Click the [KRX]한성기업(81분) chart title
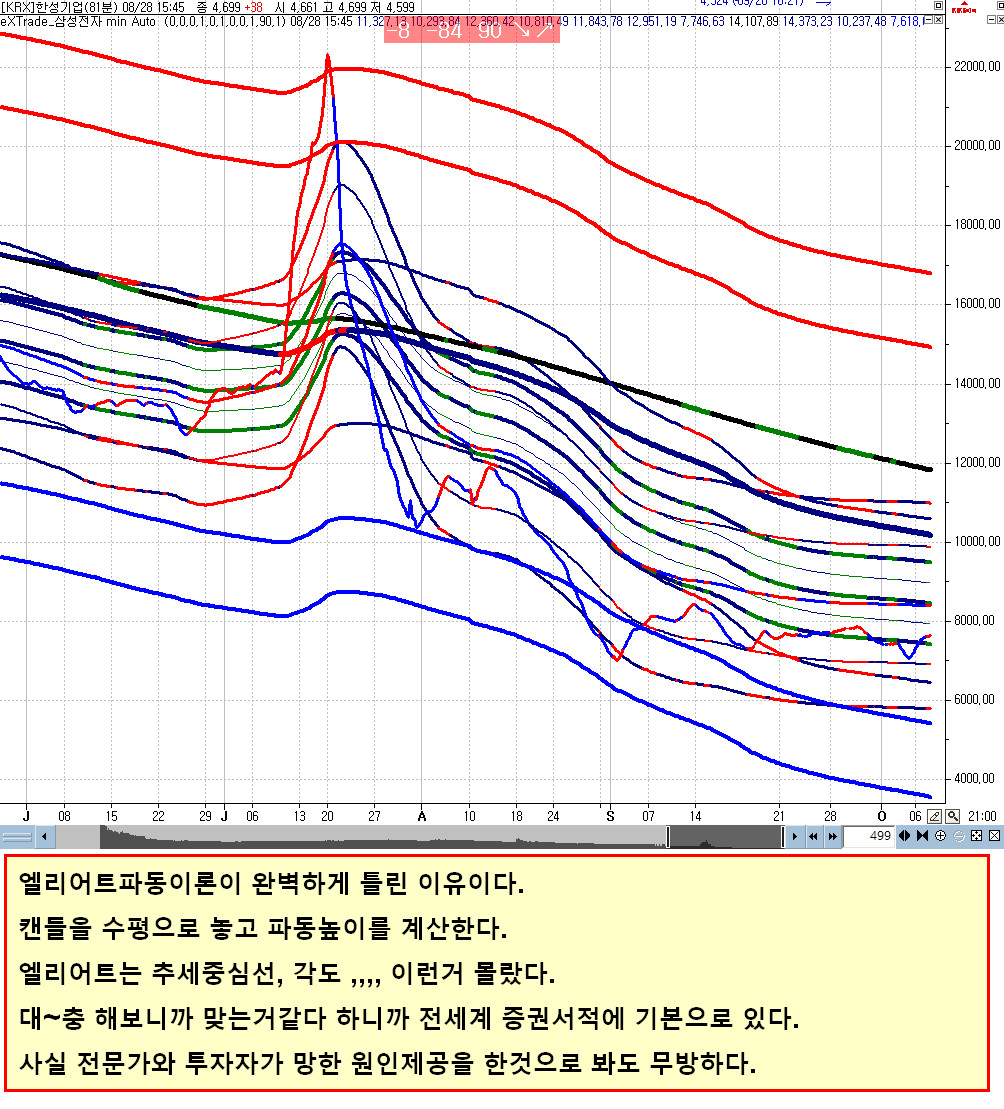This screenshot has width=1004, height=1109. (x=59, y=7)
